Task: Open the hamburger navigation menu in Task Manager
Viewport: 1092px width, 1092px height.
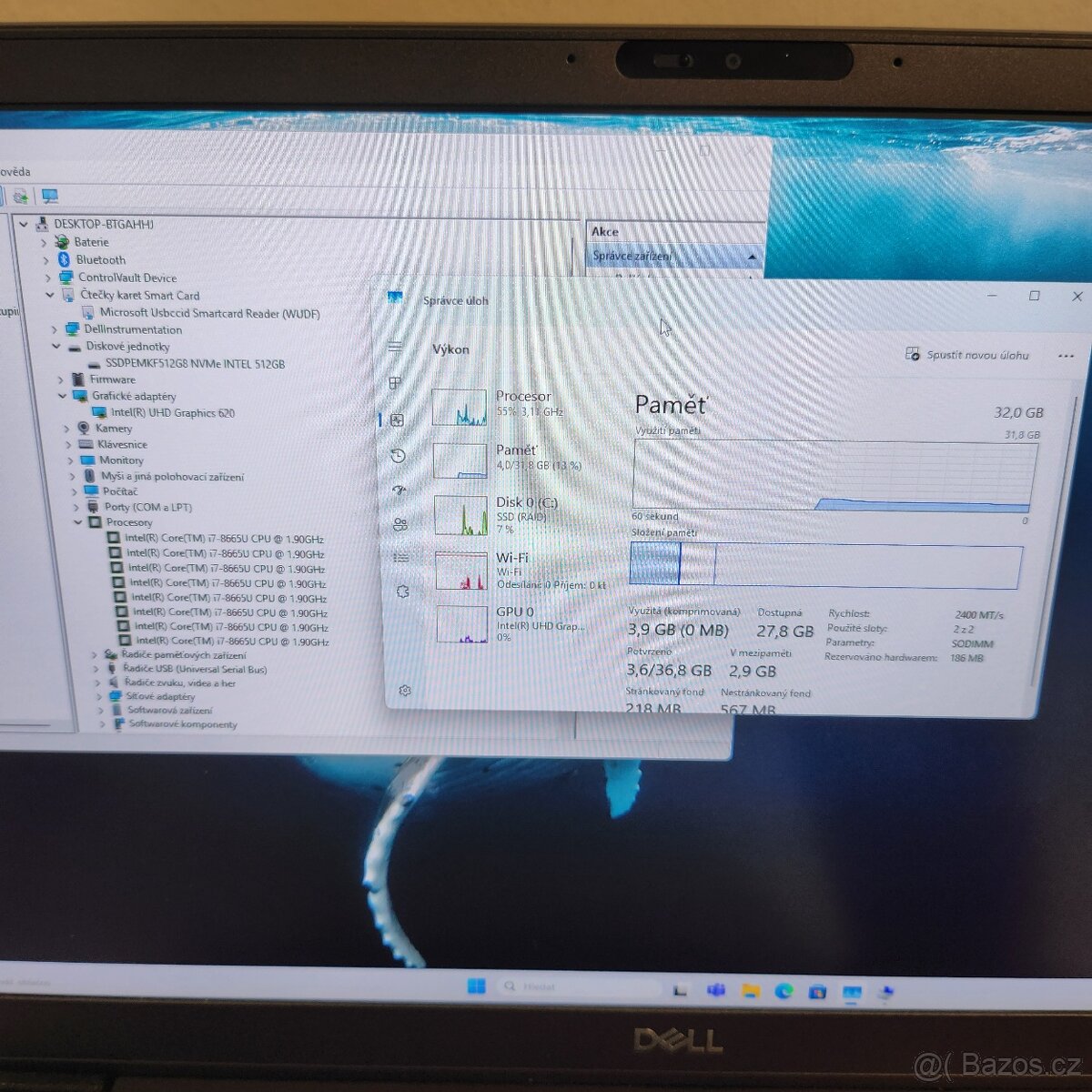Action: pos(394,347)
